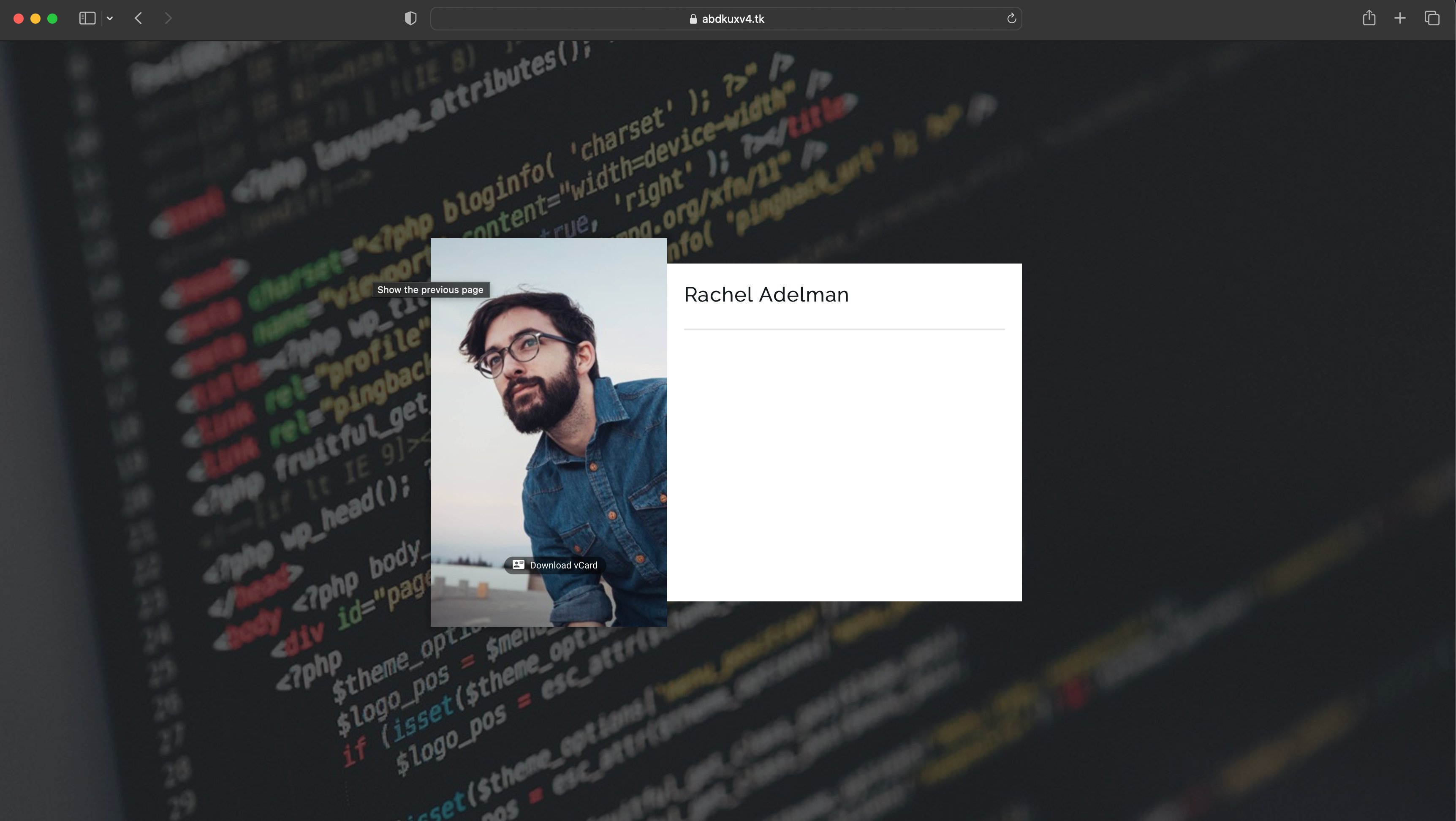Image resolution: width=1456 pixels, height=821 pixels.
Task: Click the lock icon beside abdkuxv4.tk
Action: (693, 19)
